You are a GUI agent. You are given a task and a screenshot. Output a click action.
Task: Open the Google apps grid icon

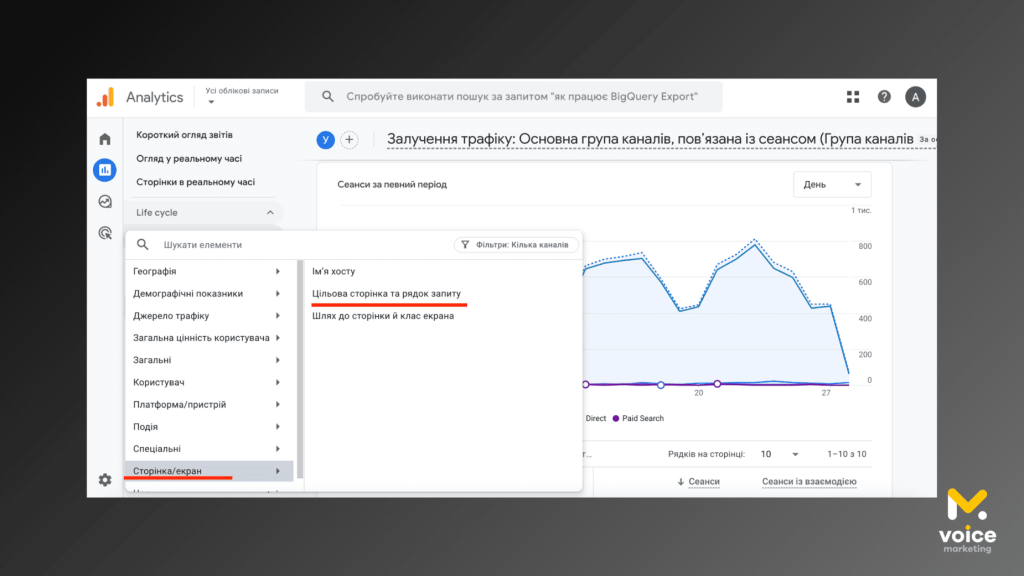(x=853, y=97)
